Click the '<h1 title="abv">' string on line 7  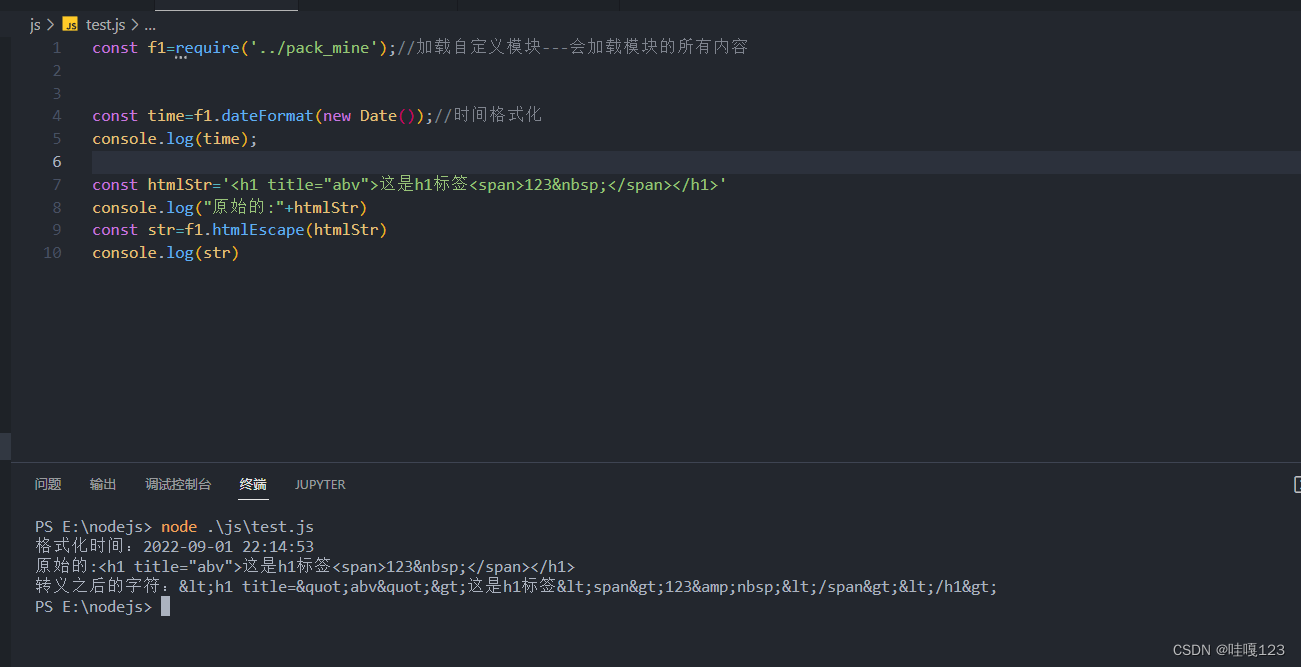(301, 184)
